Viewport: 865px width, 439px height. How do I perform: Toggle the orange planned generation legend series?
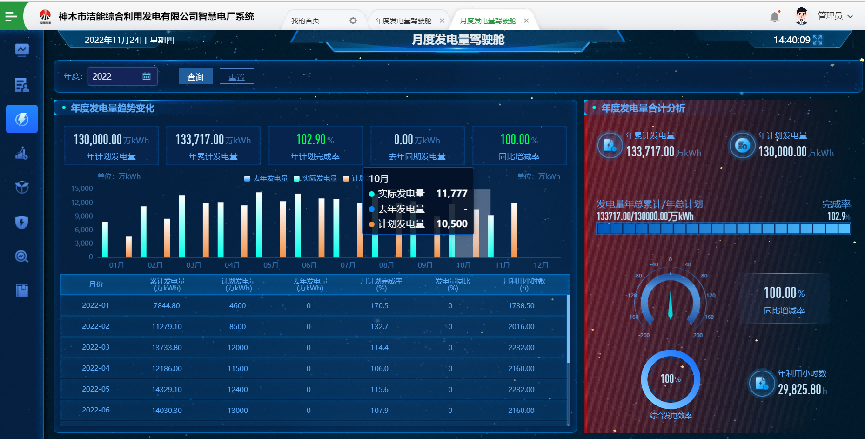(350, 178)
